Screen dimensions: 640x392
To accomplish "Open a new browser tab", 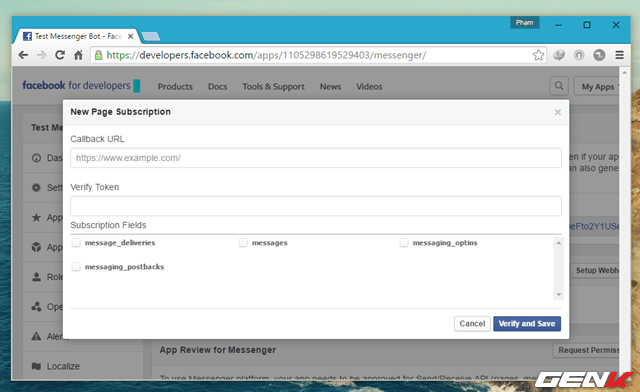I will click(x=151, y=37).
